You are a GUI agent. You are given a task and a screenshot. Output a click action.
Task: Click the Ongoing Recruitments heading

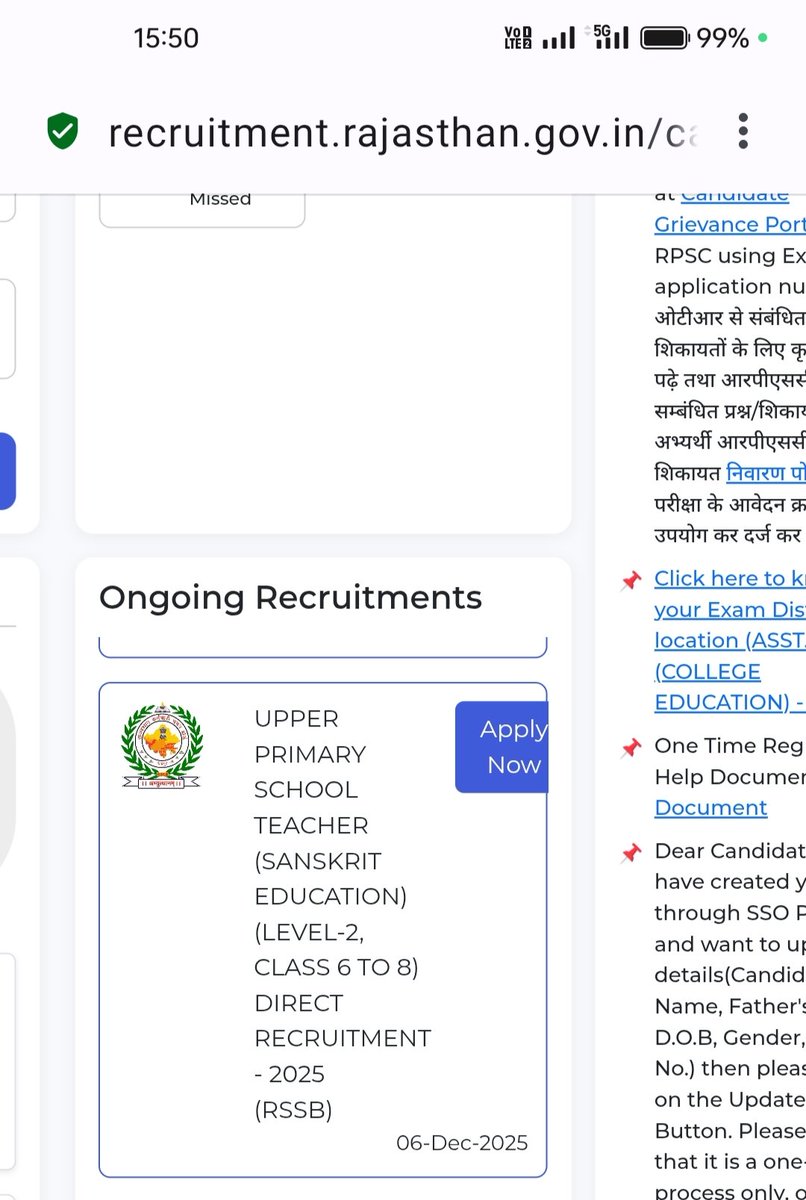(290, 598)
